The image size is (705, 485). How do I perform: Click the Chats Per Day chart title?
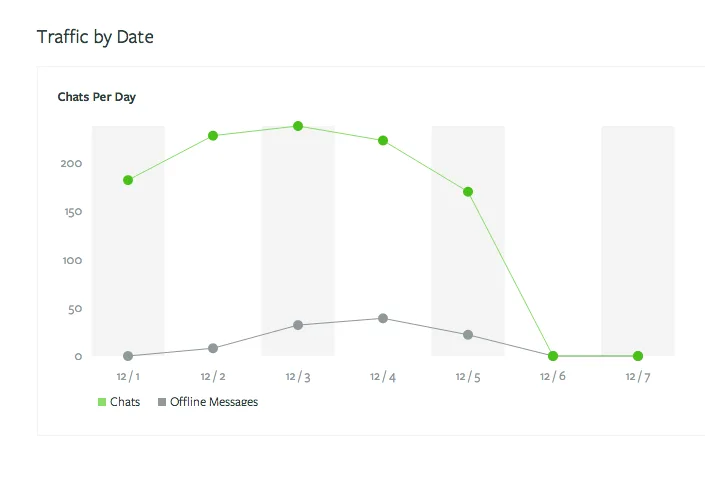97,97
